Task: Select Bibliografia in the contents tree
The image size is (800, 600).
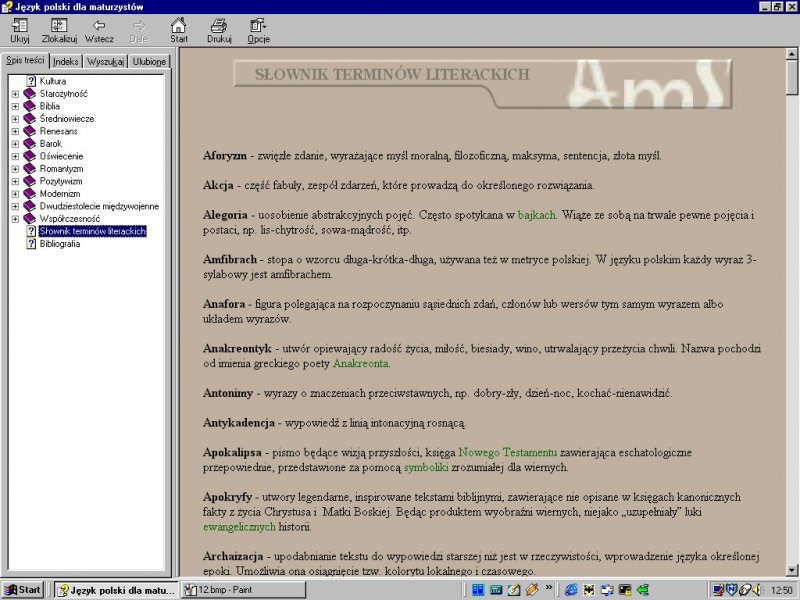Action: point(60,244)
